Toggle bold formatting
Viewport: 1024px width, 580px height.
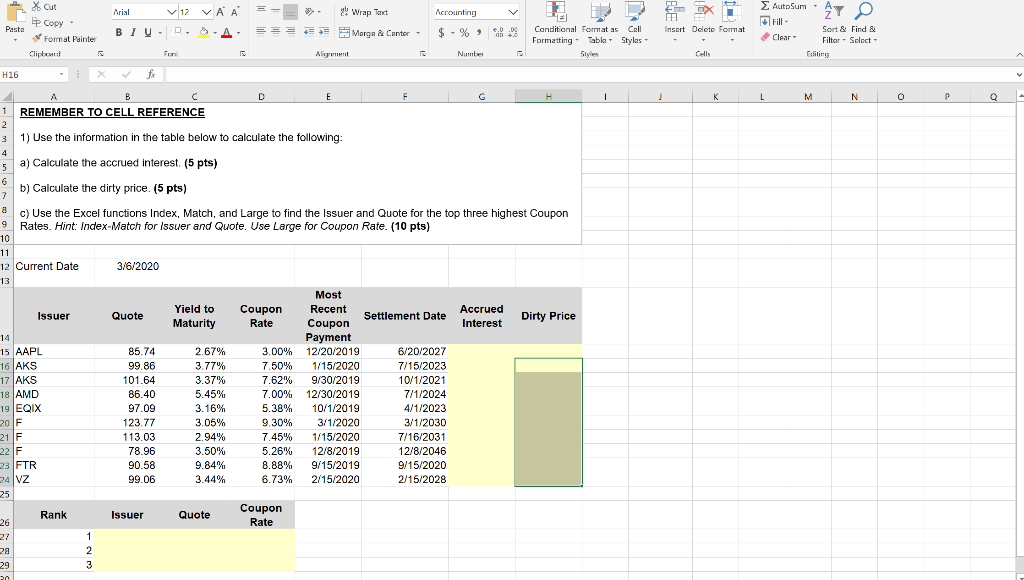click(x=117, y=33)
